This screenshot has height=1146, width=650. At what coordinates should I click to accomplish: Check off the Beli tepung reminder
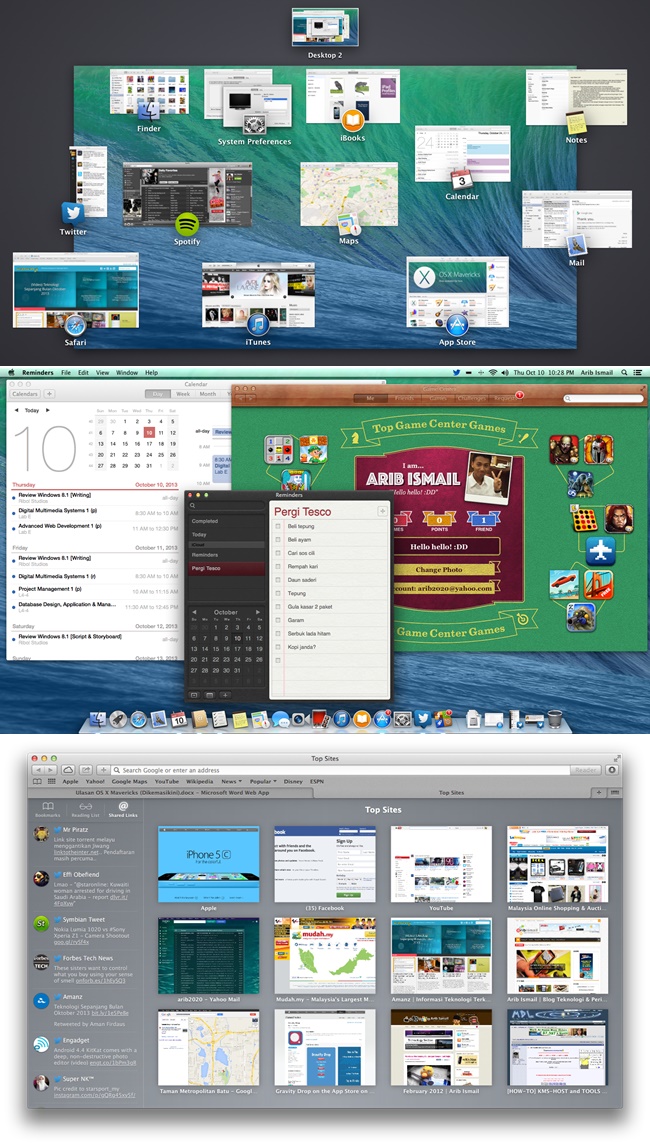point(278,526)
